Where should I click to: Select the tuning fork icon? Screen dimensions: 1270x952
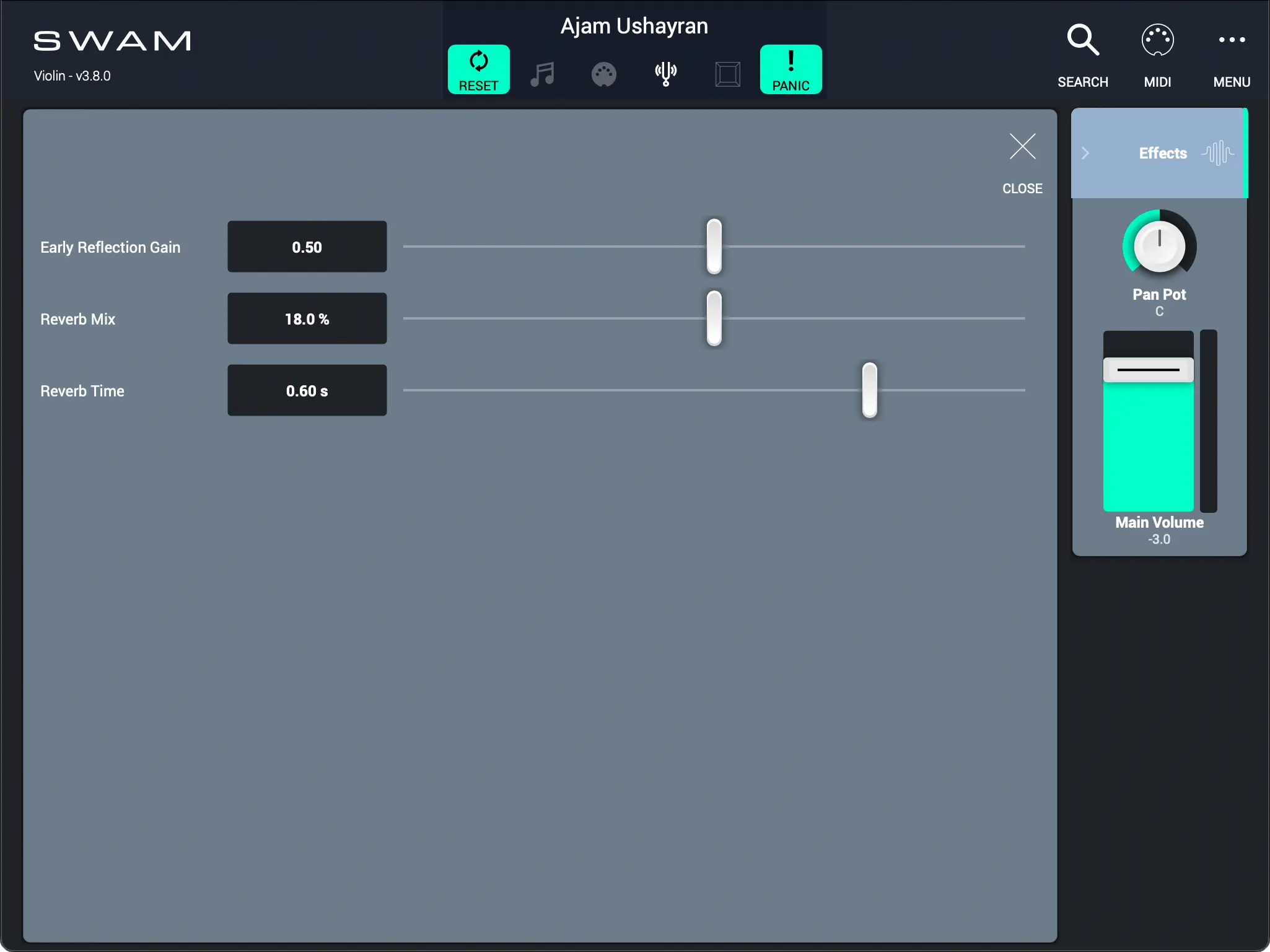(665, 74)
